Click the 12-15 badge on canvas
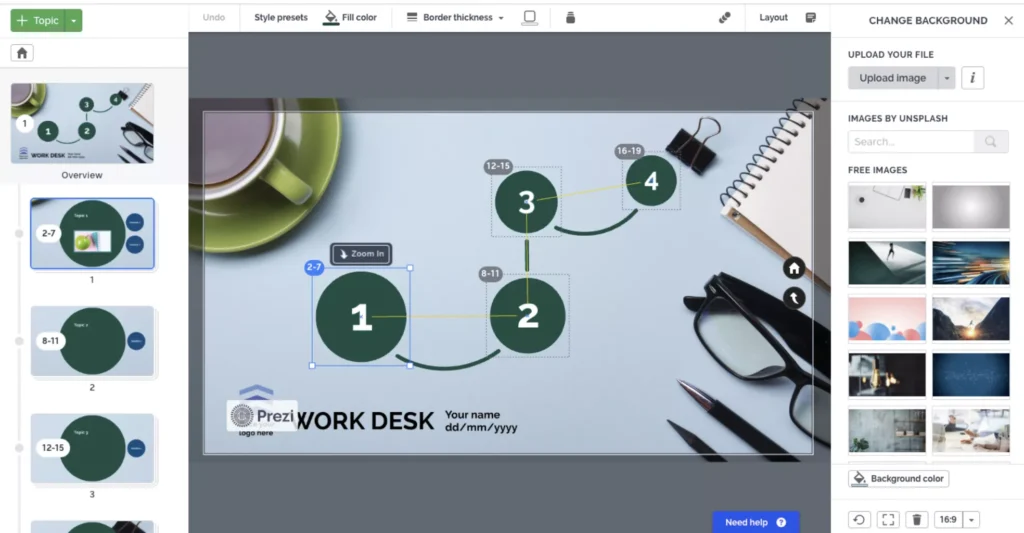The image size is (1024, 533). [498, 166]
